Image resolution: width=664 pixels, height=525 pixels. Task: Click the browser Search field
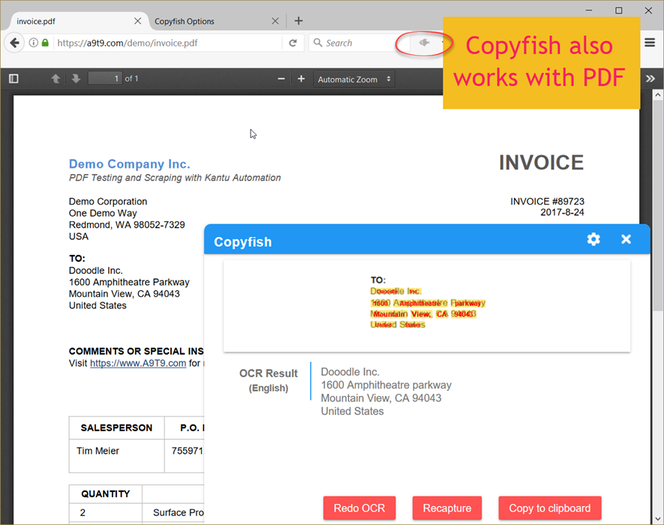358,43
